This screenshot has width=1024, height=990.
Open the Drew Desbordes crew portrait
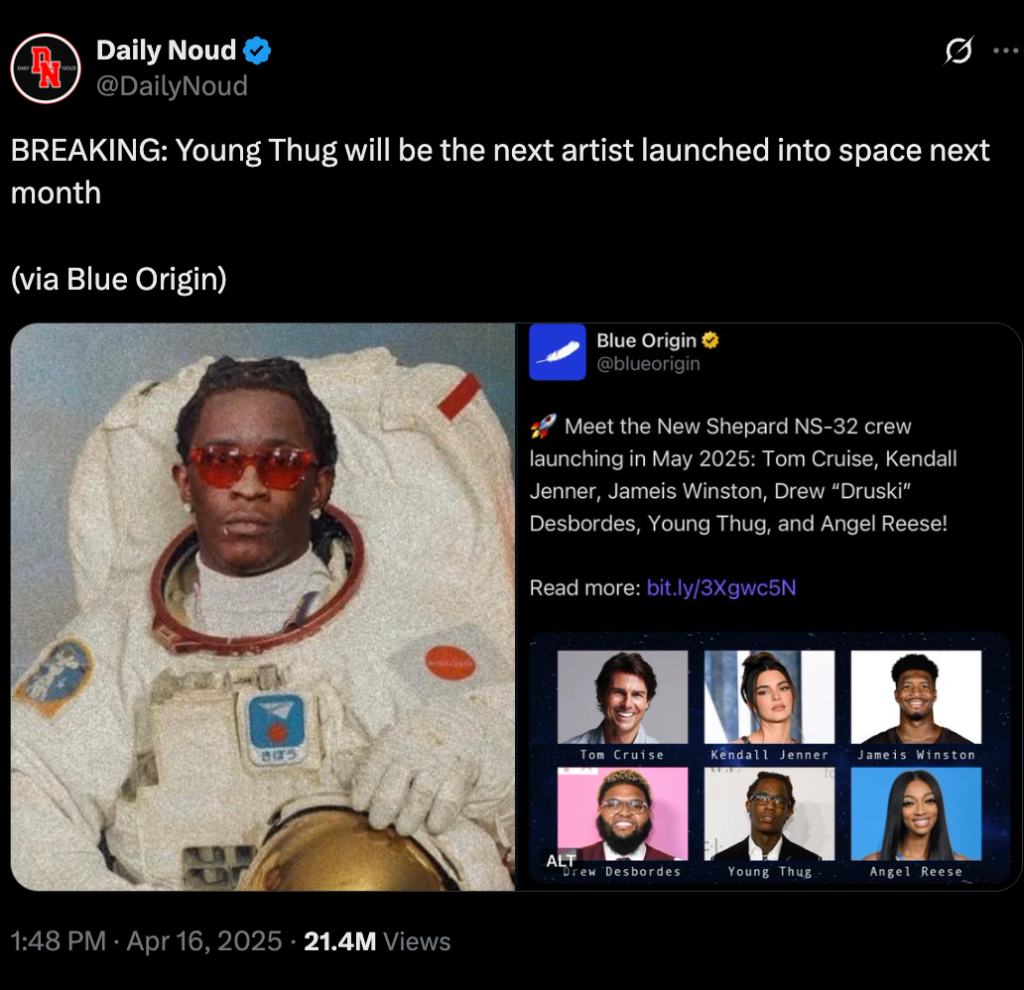622,814
